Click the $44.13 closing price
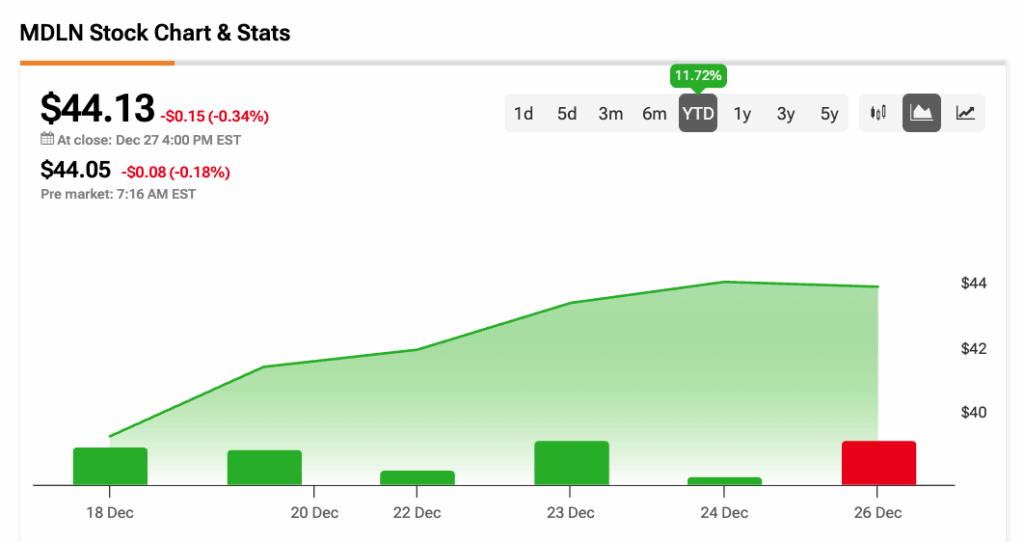 click(97, 108)
